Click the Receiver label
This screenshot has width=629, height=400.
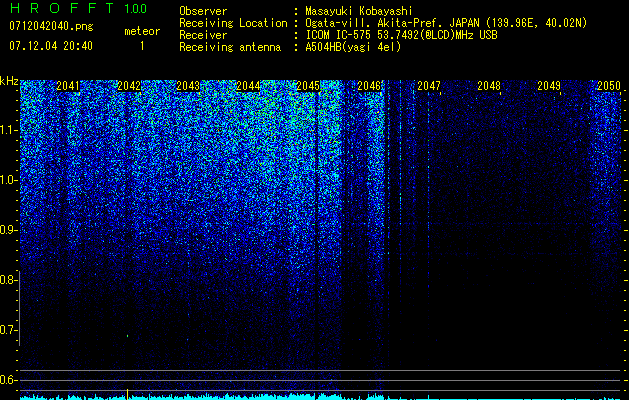[203, 35]
